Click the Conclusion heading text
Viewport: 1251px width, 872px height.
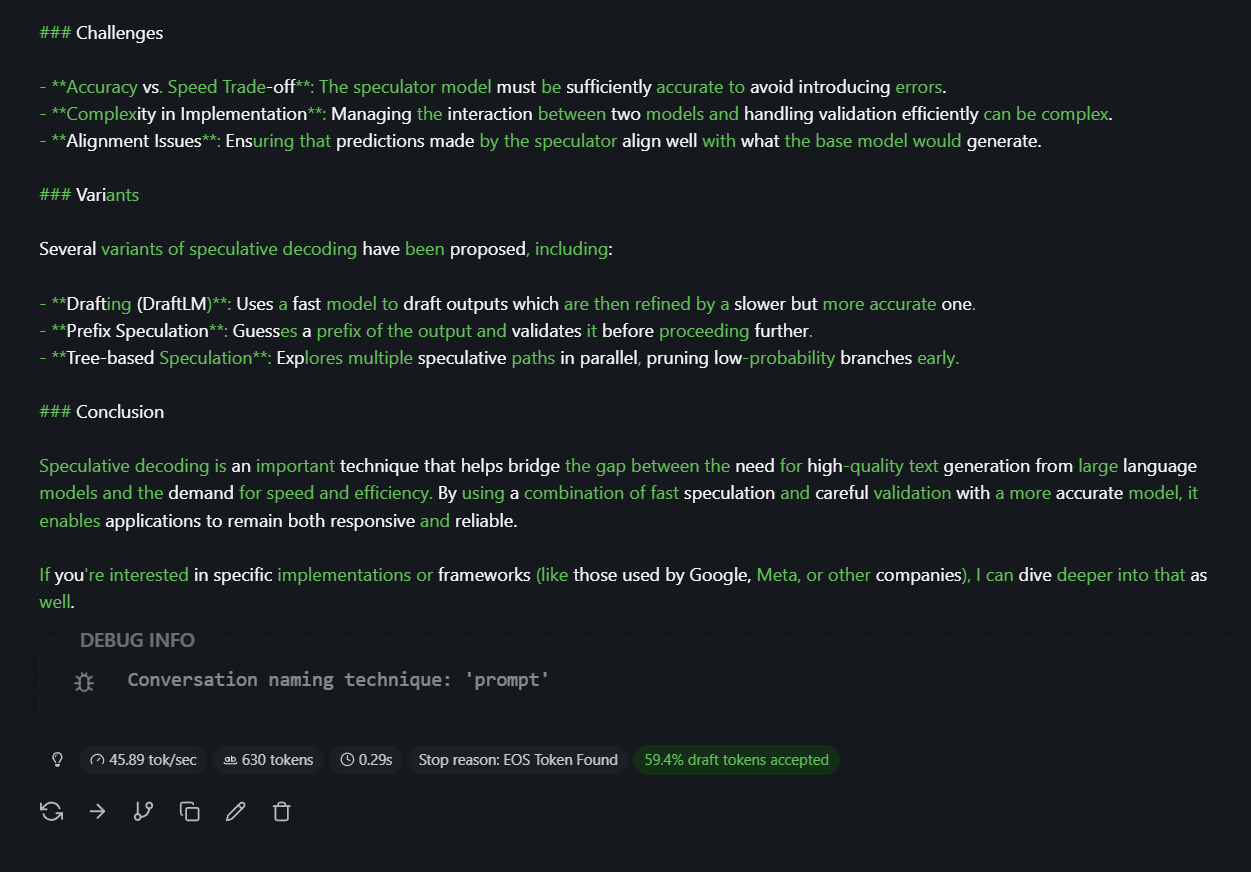click(101, 411)
